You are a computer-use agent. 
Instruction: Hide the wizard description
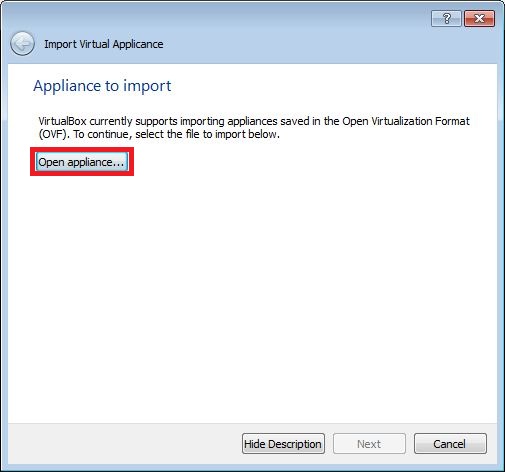283,444
